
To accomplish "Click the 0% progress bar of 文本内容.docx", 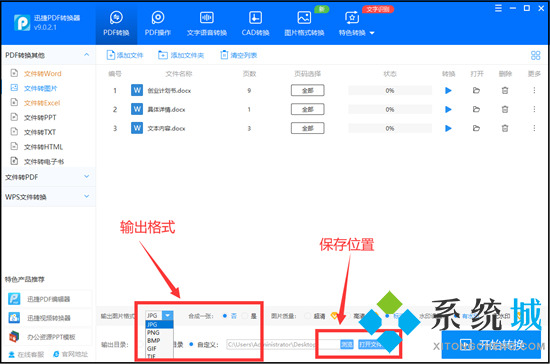I will pyautogui.click(x=390, y=128).
